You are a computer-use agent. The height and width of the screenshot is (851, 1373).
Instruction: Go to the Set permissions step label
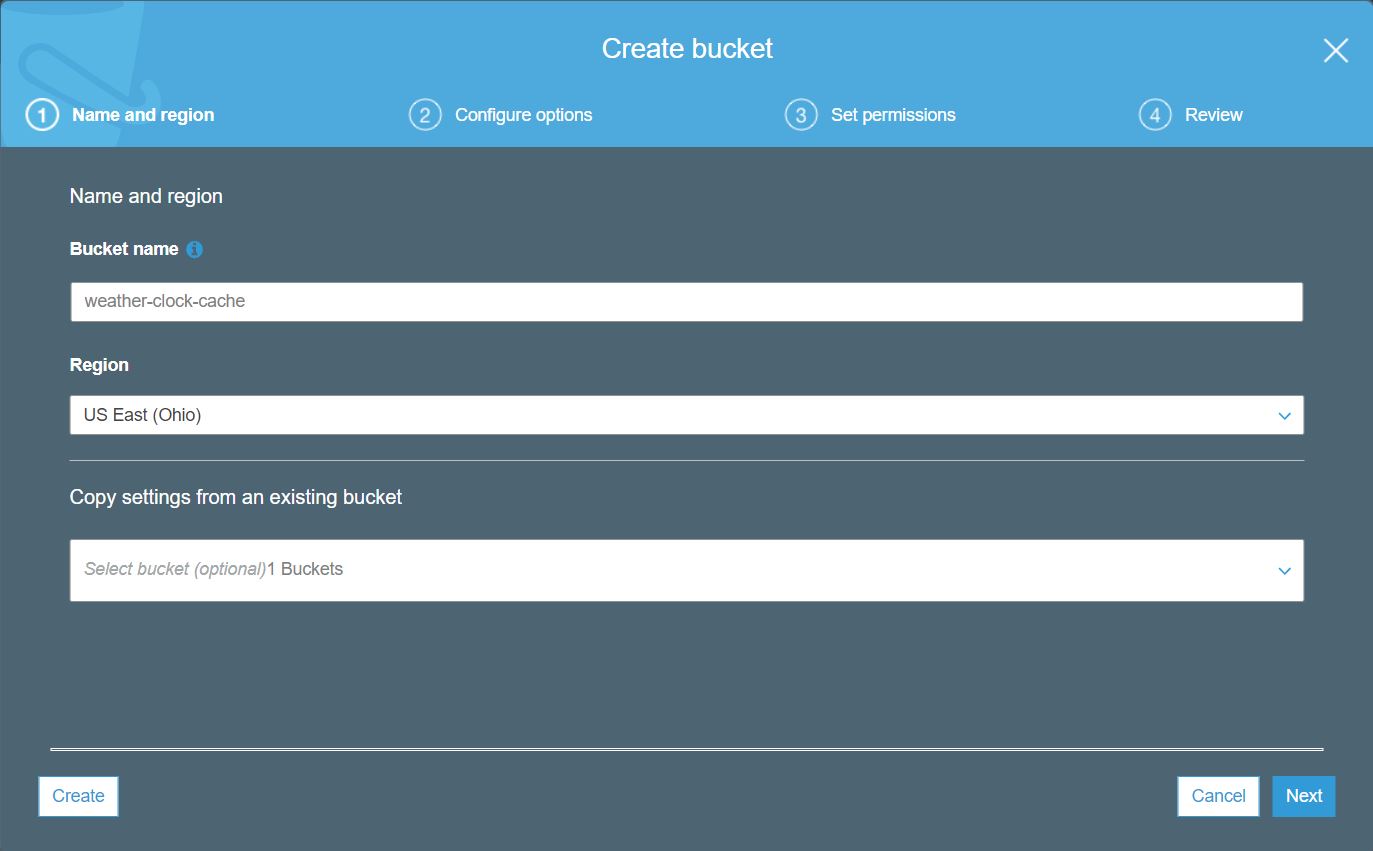893,115
